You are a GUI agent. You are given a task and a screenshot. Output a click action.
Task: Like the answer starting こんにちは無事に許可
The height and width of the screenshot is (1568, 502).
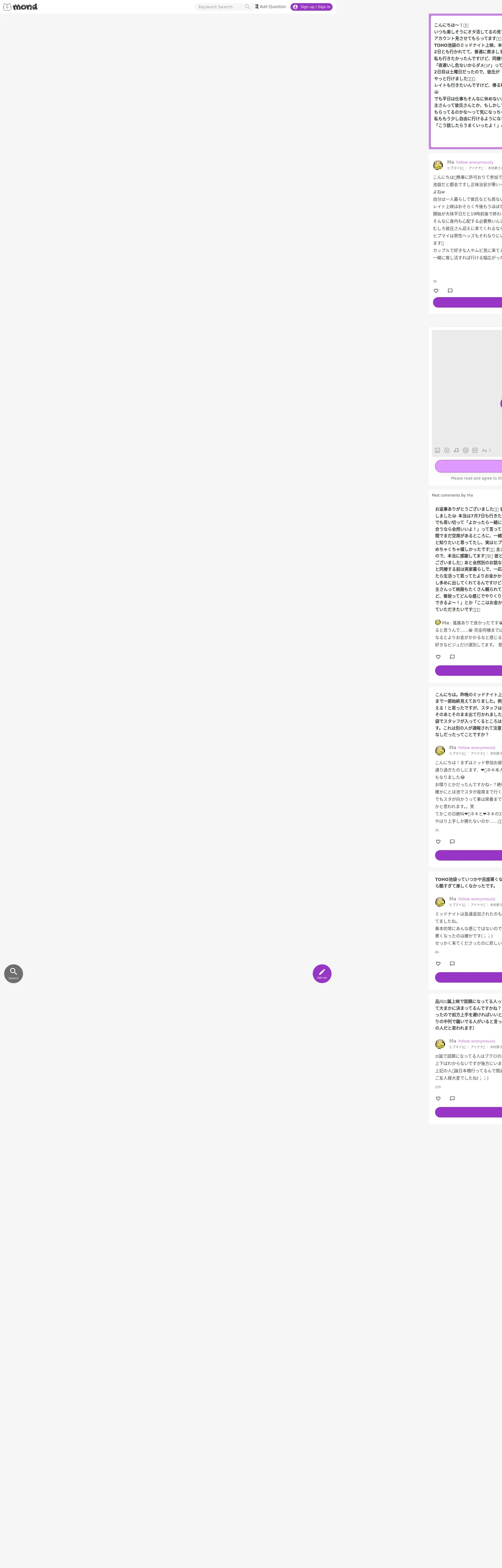point(436,291)
